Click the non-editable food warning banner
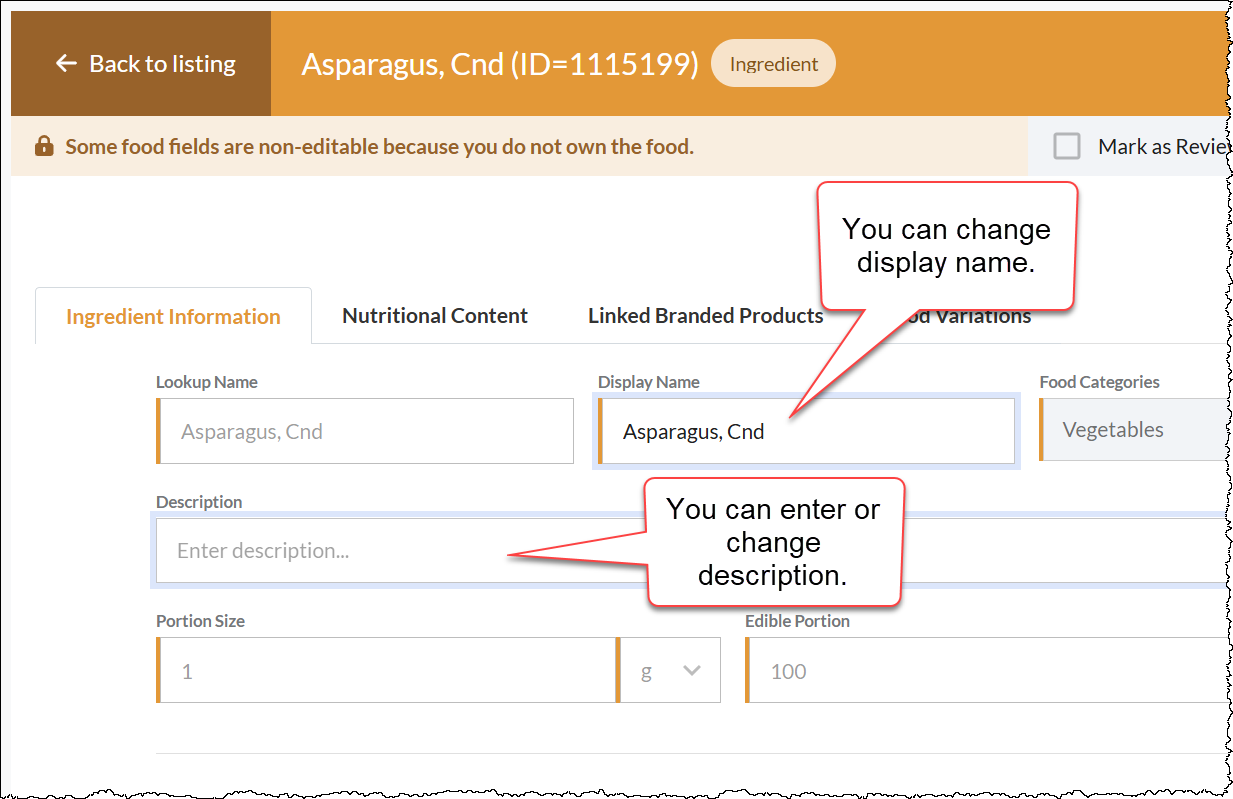 378,146
